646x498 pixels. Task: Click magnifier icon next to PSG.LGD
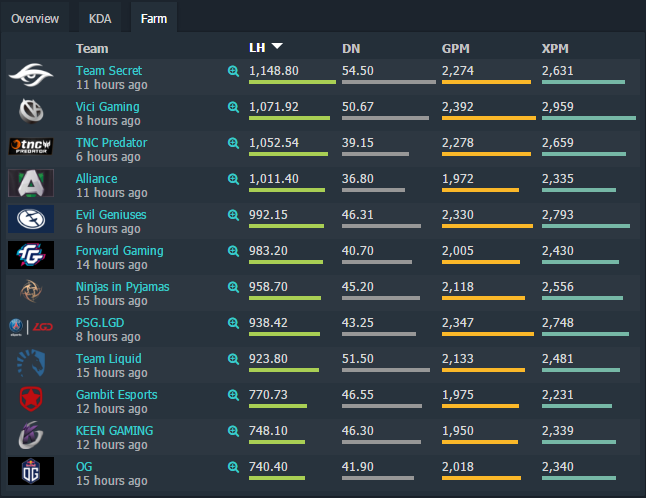[x=233, y=323]
